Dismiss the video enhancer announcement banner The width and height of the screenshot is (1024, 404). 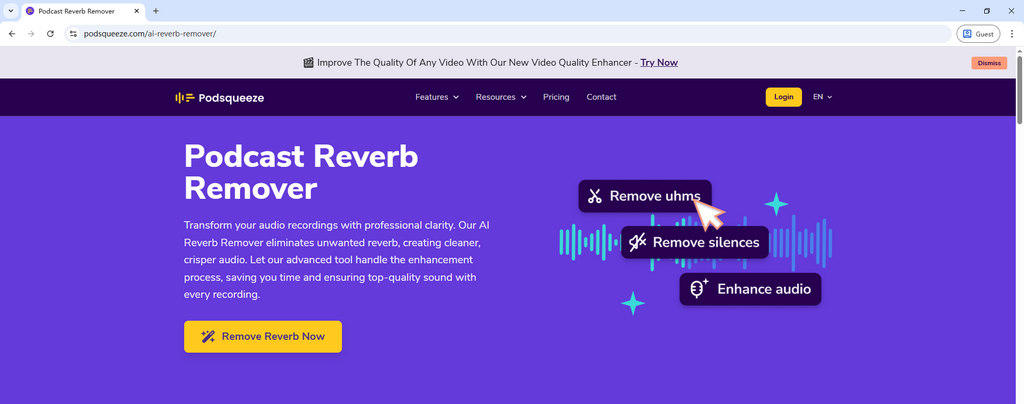click(x=988, y=63)
